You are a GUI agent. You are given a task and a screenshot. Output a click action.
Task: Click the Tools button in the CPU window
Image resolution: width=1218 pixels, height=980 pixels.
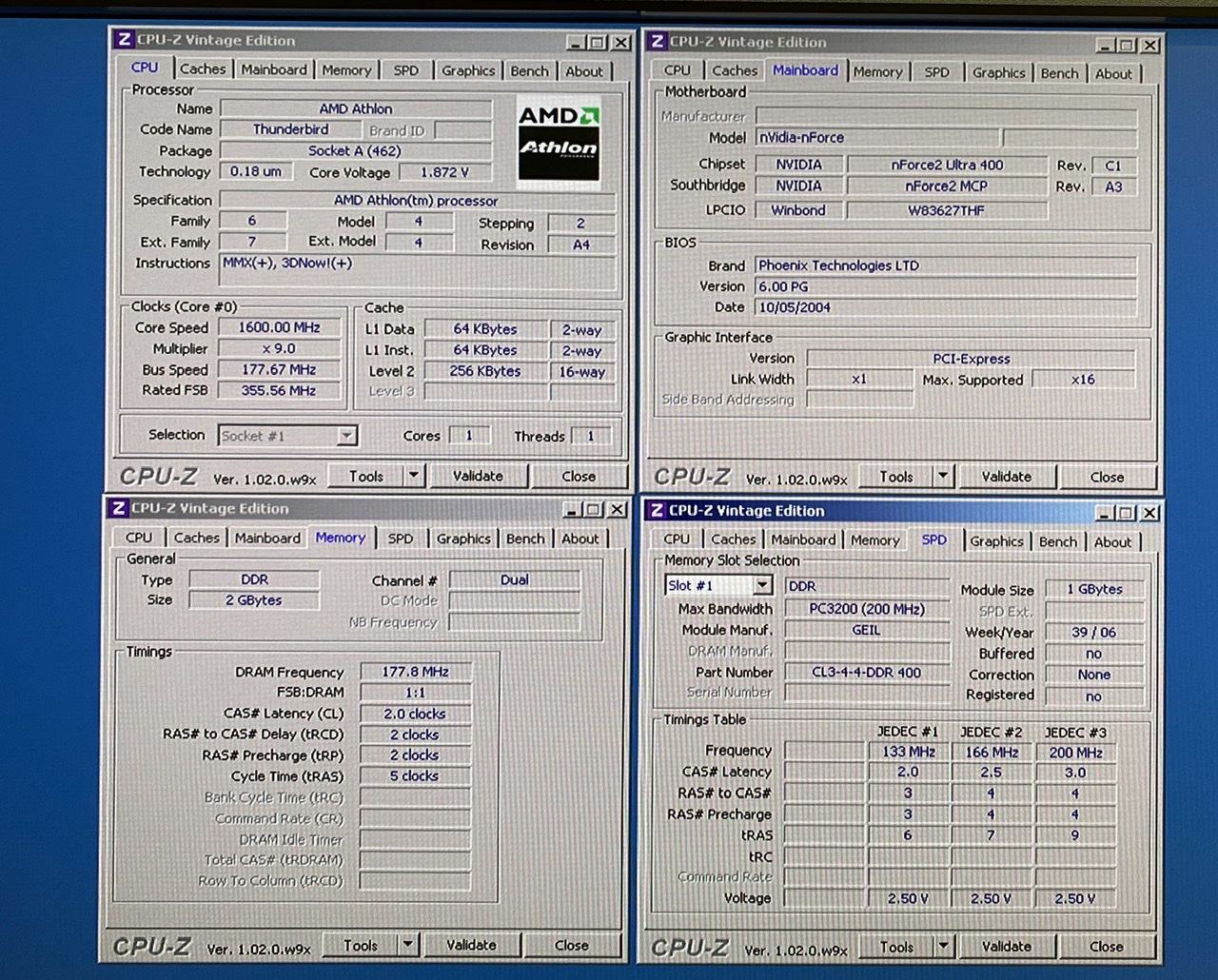click(365, 476)
